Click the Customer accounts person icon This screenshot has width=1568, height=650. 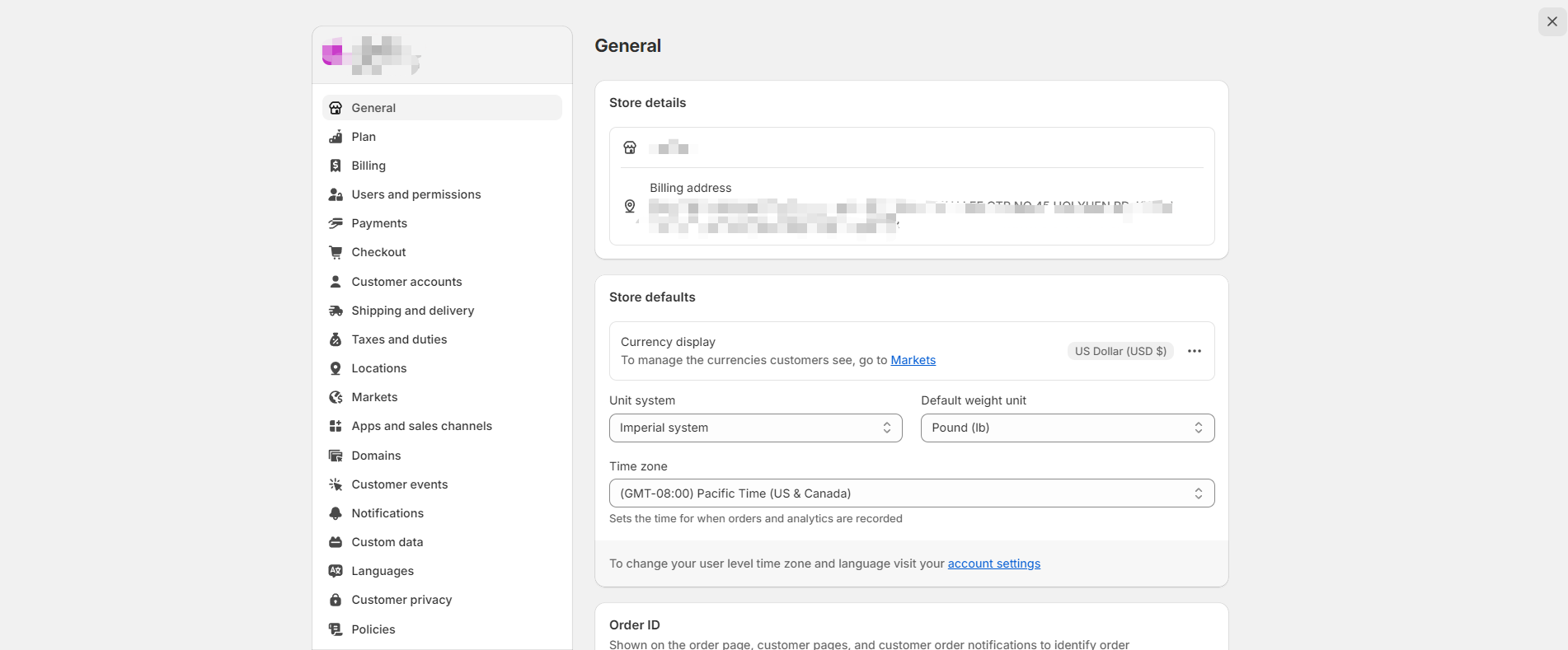coord(336,282)
